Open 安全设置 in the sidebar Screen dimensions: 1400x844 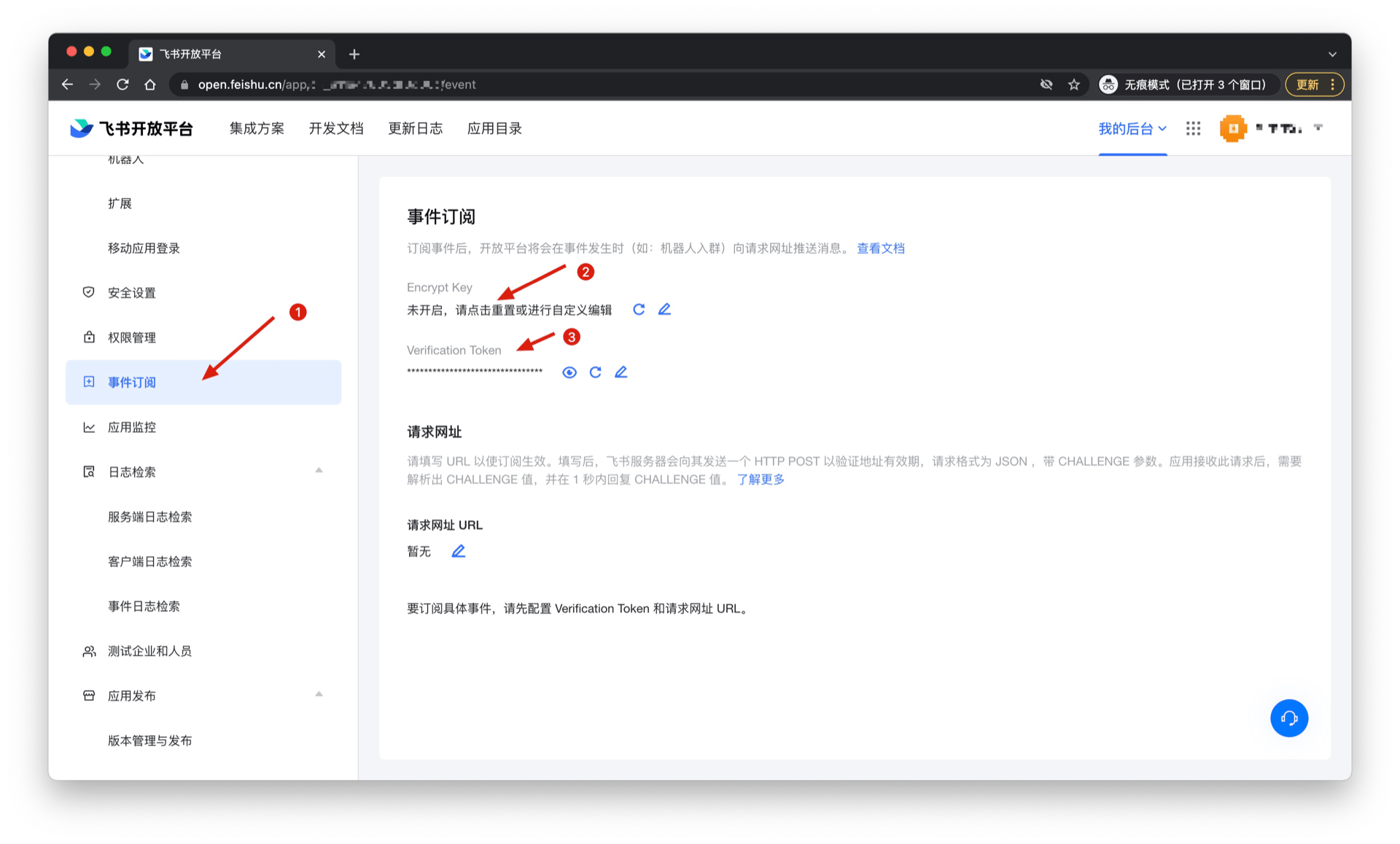[x=132, y=293]
